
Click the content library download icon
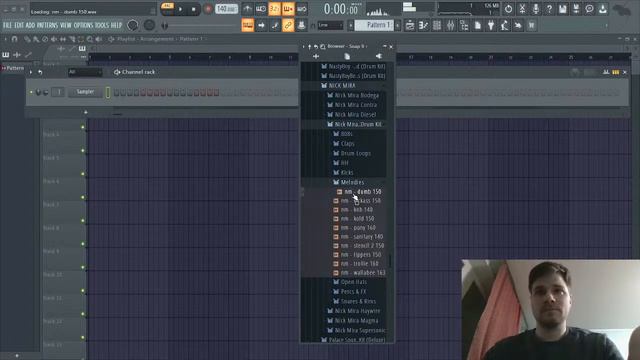(x=603, y=9)
